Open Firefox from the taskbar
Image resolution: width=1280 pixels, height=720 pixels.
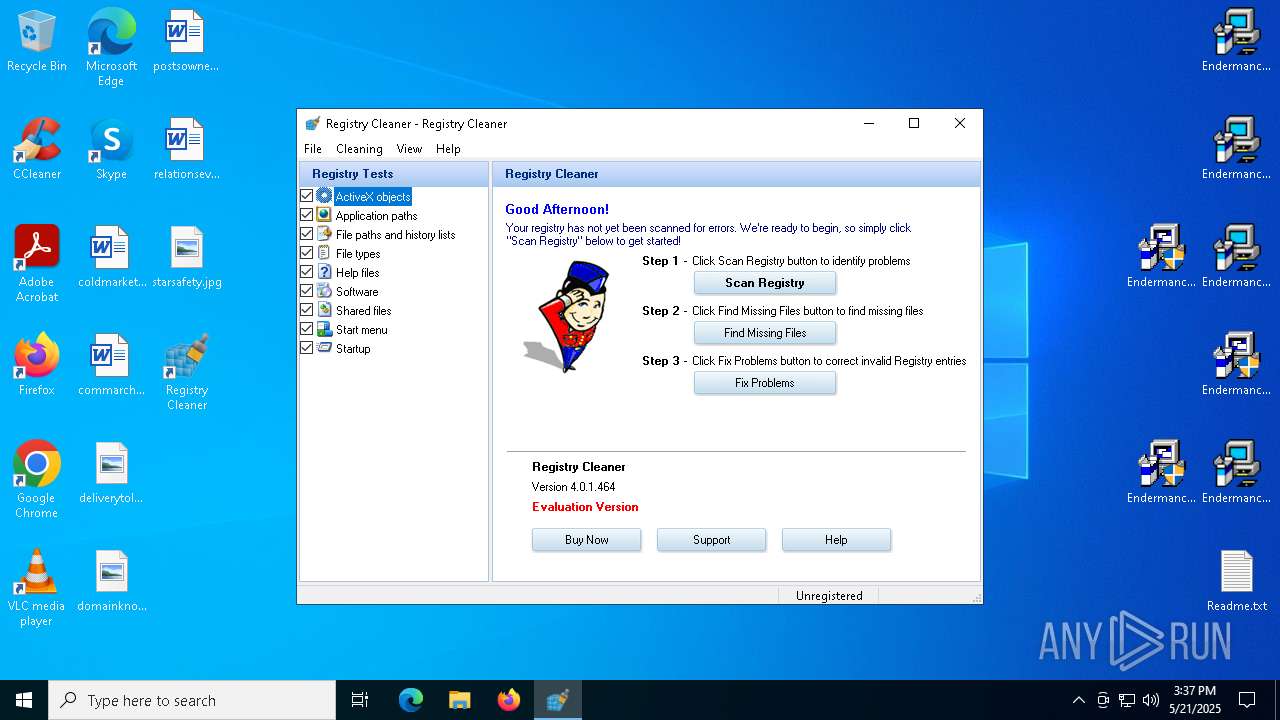[x=509, y=700]
